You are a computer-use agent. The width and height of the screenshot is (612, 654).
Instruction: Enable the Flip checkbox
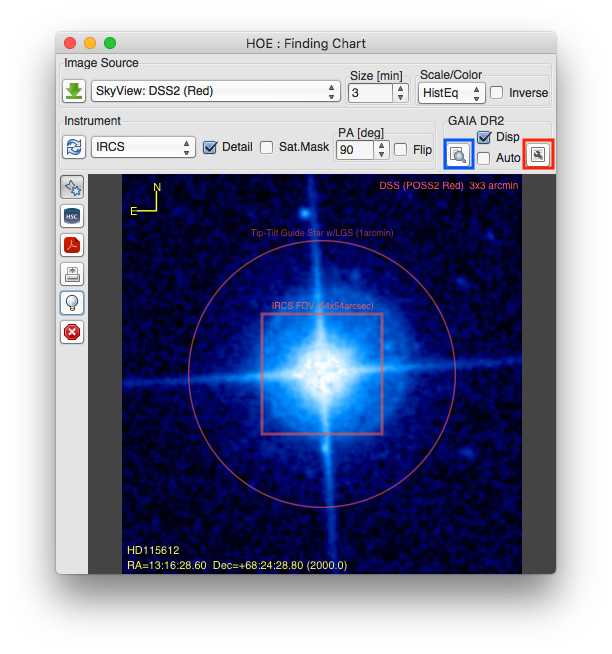coord(401,150)
